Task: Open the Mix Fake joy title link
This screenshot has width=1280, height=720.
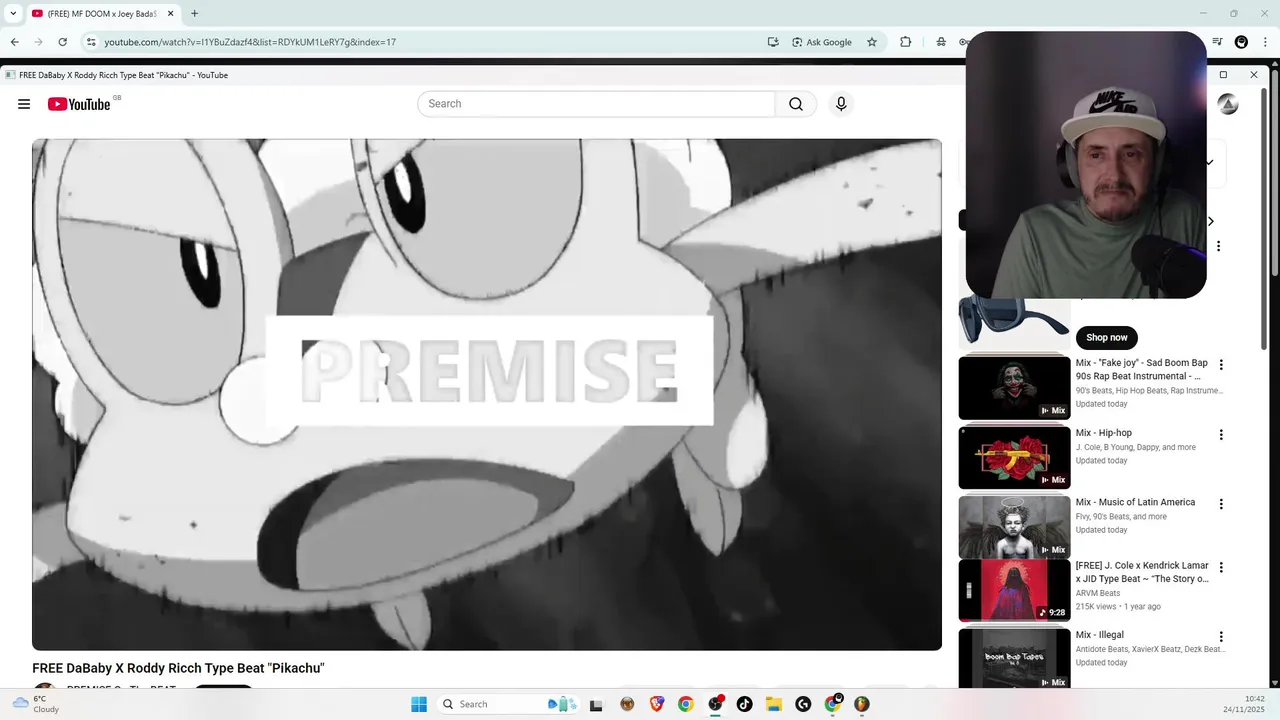Action: point(1142,370)
